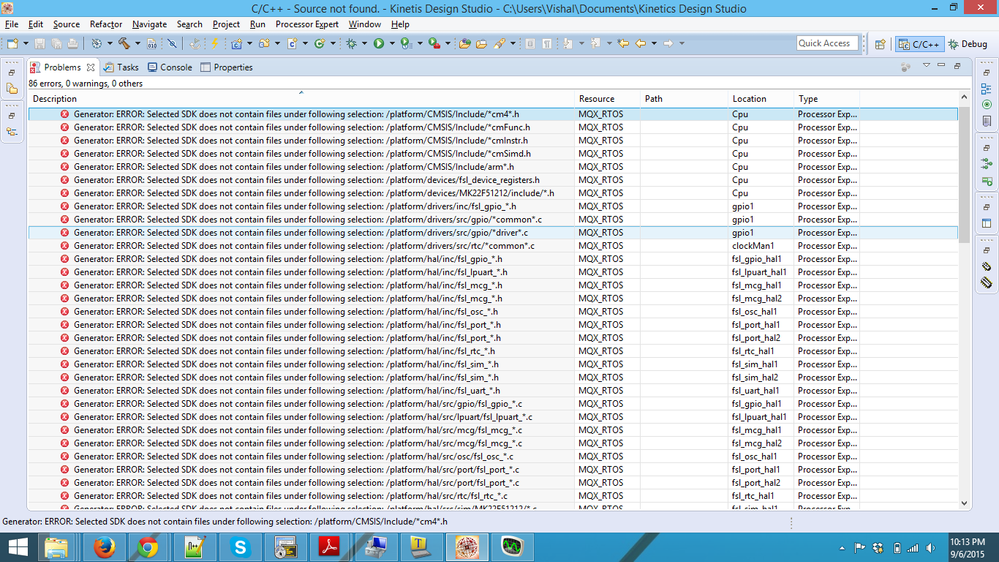Click the Problems view focus filter icon

coord(905,67)
